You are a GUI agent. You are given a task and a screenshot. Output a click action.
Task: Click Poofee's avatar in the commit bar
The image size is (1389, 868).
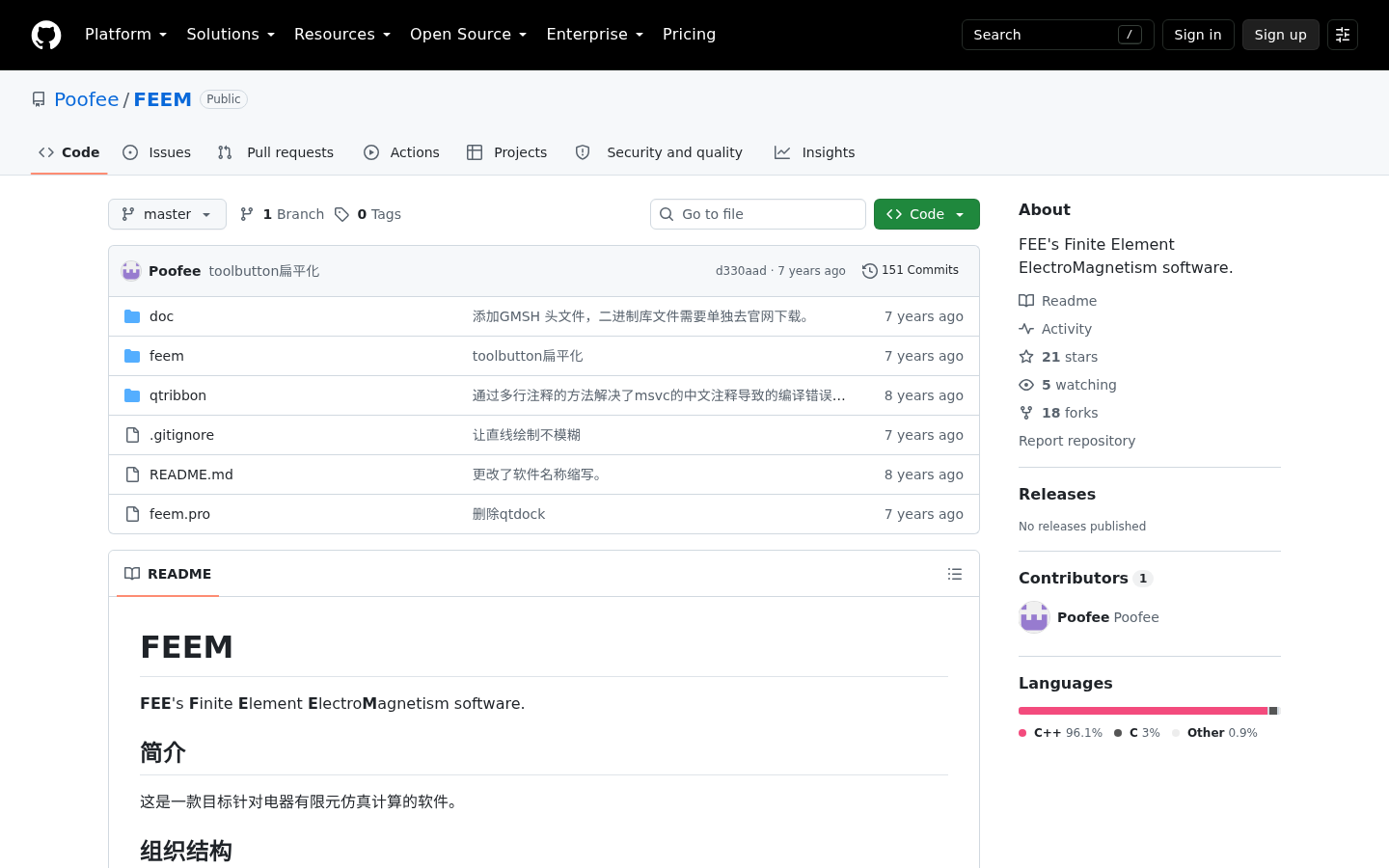pyautogui.click(x=131, y=271)
